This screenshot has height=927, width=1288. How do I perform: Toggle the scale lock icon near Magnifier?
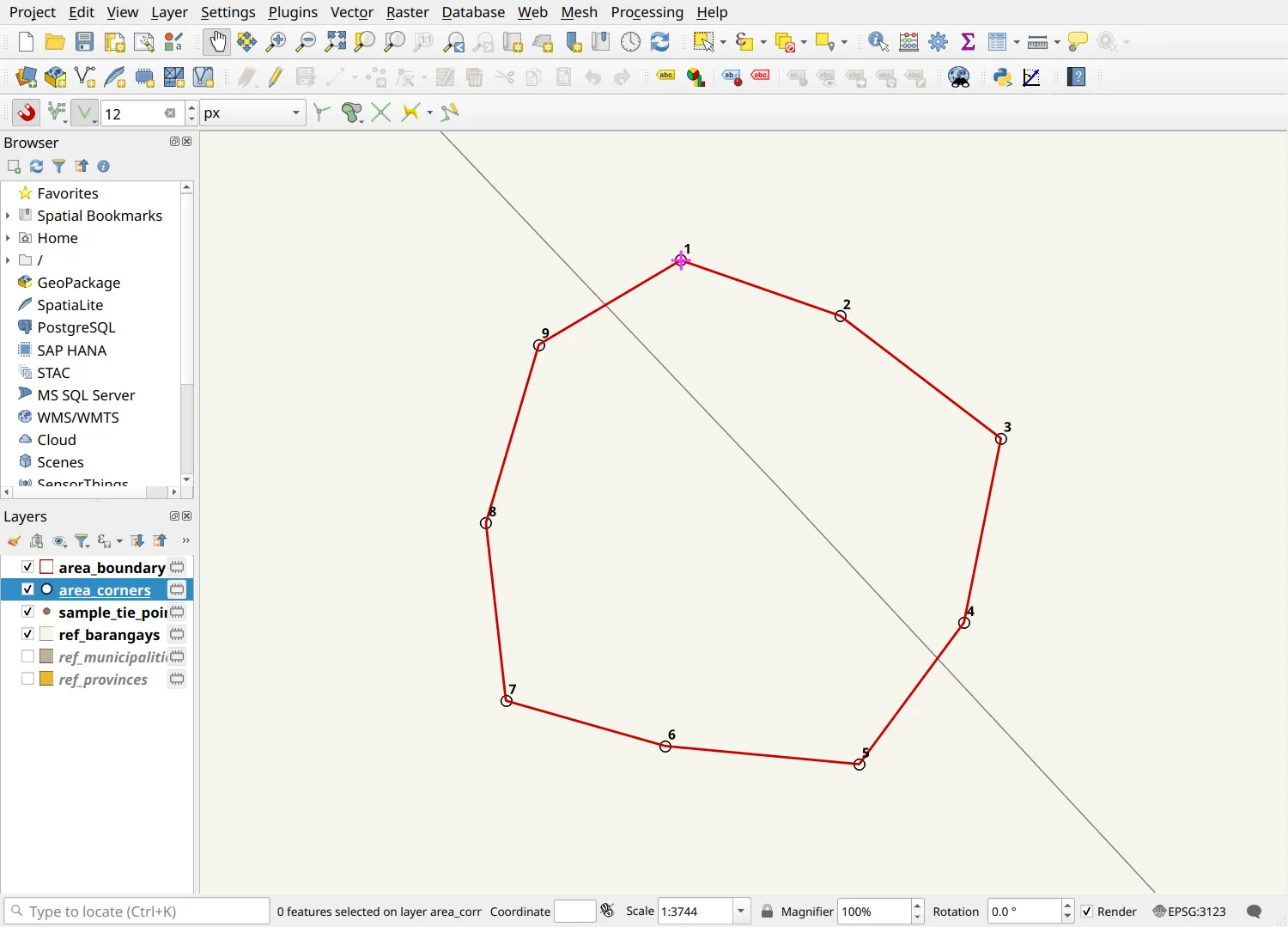click(767, 912)
